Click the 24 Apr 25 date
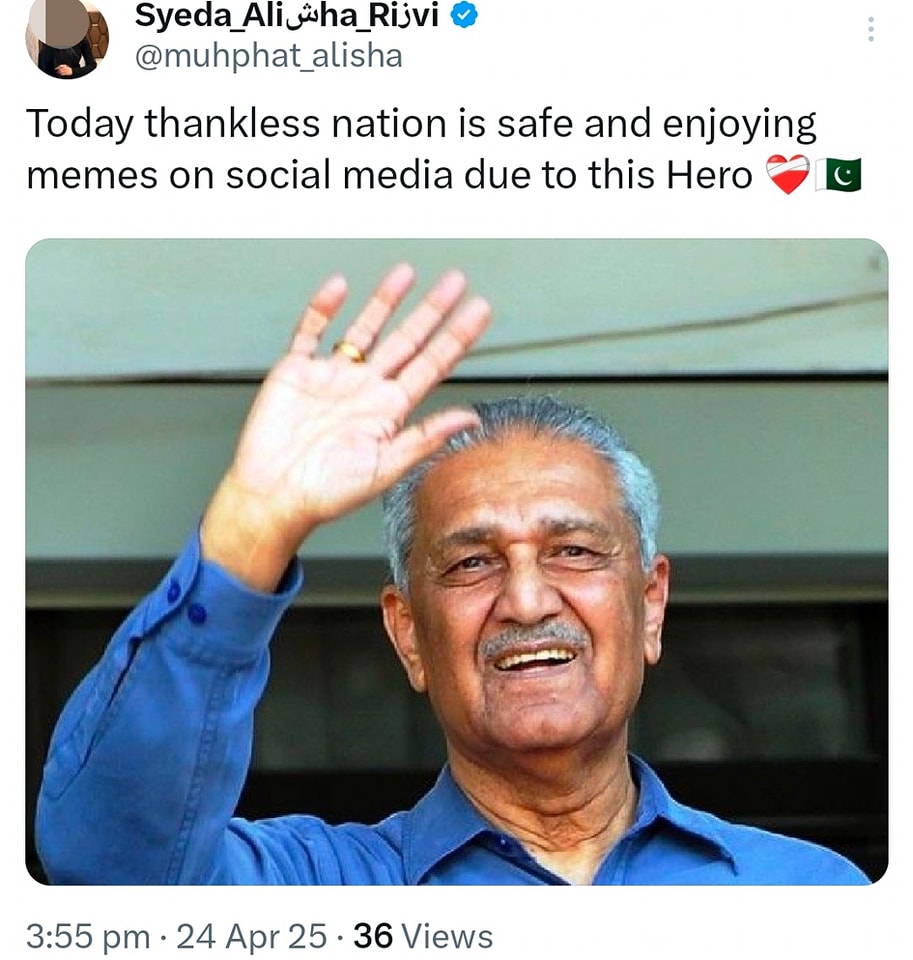 pyautogui.click(x=252, y=937)
